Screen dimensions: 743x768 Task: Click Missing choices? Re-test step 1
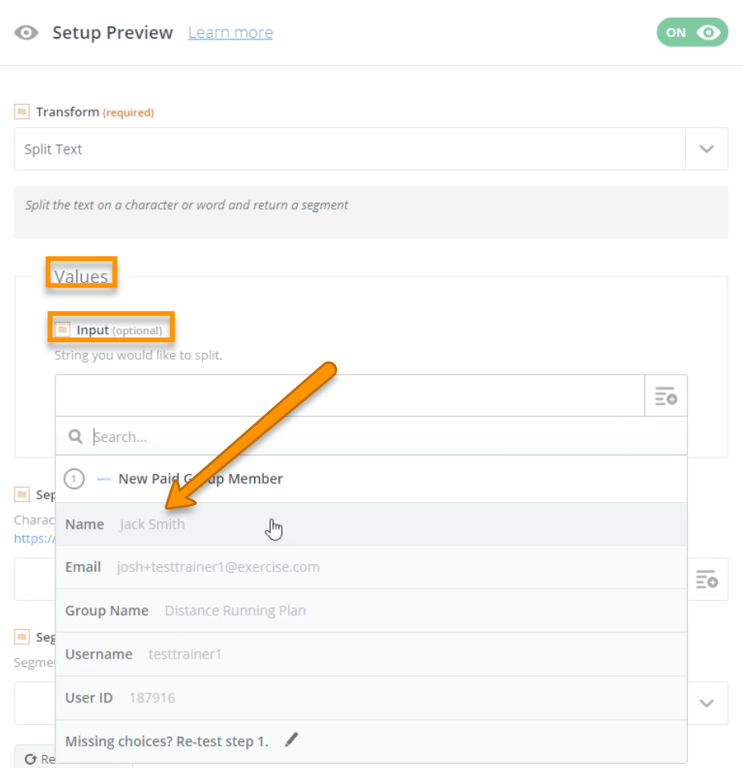click(167, 741)
